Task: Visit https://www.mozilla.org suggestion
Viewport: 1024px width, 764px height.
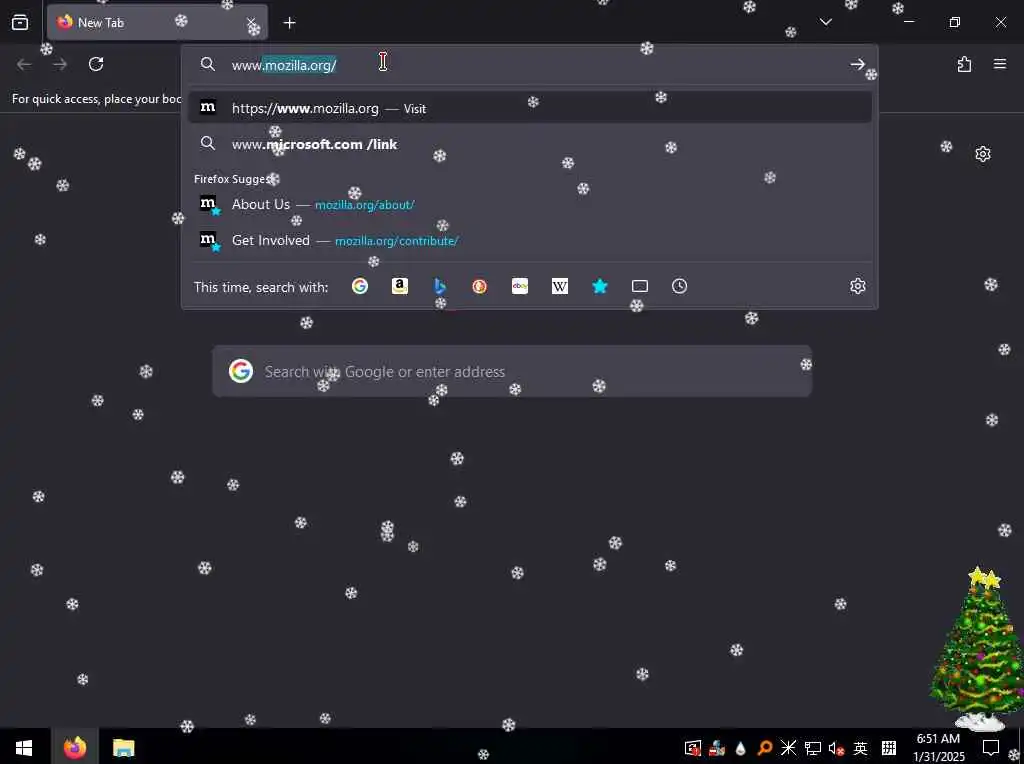Action: pyautogui.click(x=530, y=108)
